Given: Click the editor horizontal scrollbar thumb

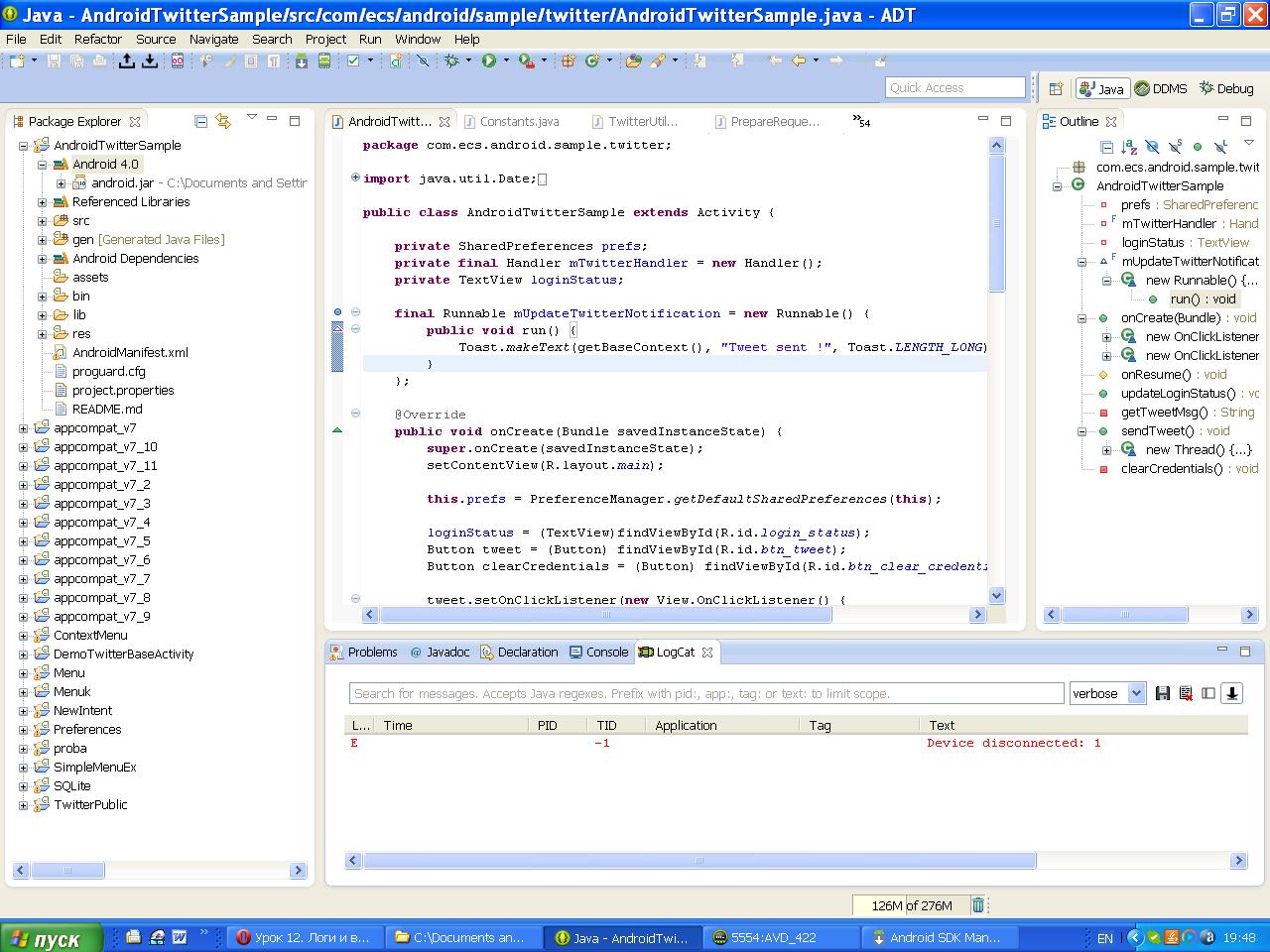Looking at the screenshot, I should 604,615.
